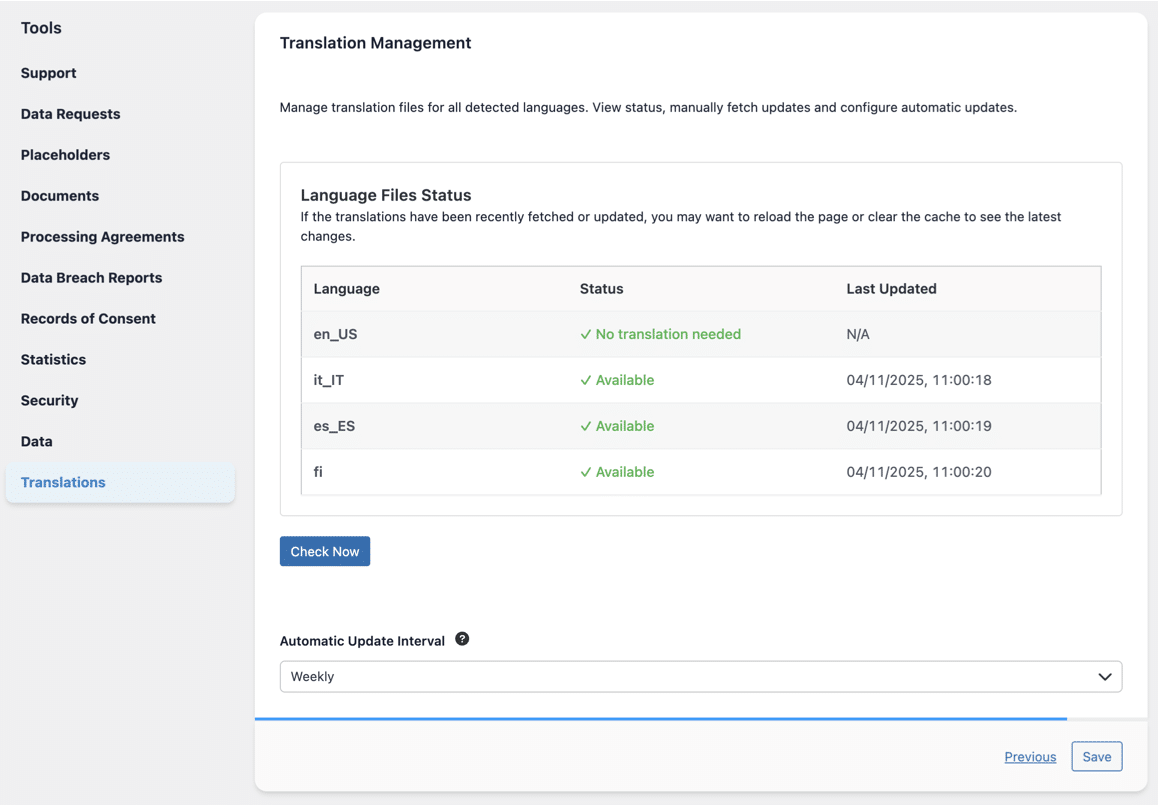Open Records of Consent
The width and height of the screenshot is (1159, 805).
[x=88, y=319]
